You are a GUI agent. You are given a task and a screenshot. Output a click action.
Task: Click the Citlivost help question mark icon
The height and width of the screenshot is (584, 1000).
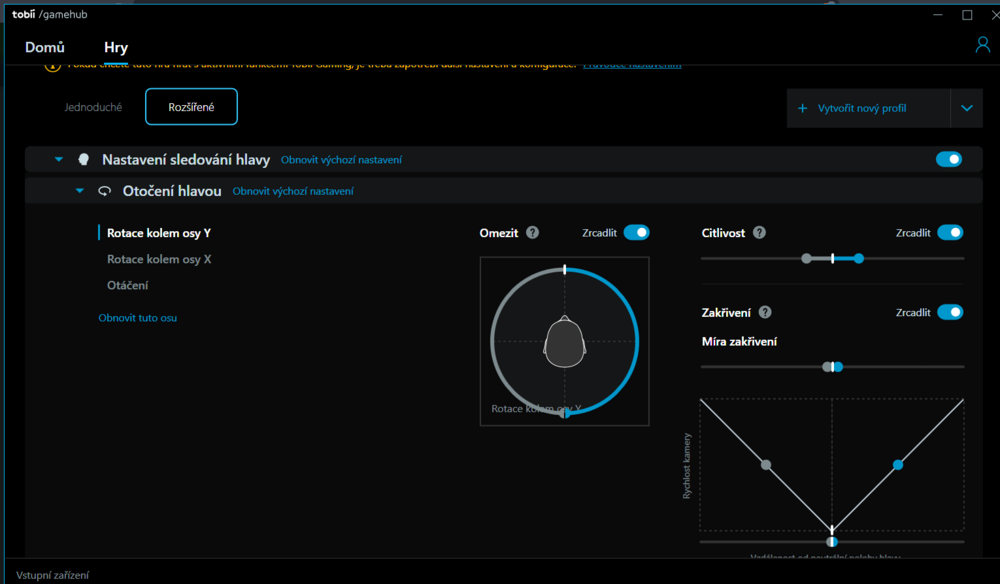coord(759,233)
